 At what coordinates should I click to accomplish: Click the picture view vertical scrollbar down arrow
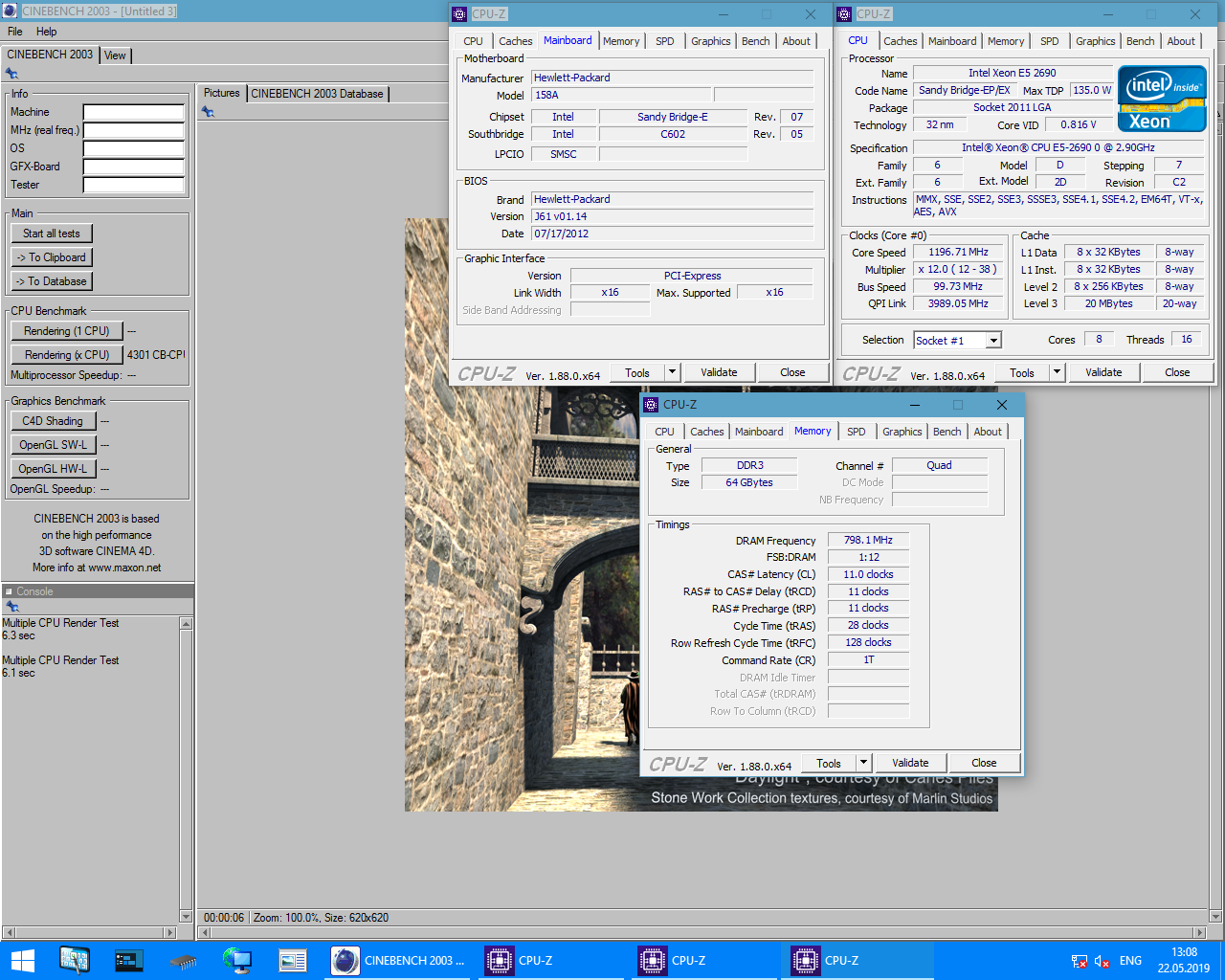click(x=1216, y=917)
